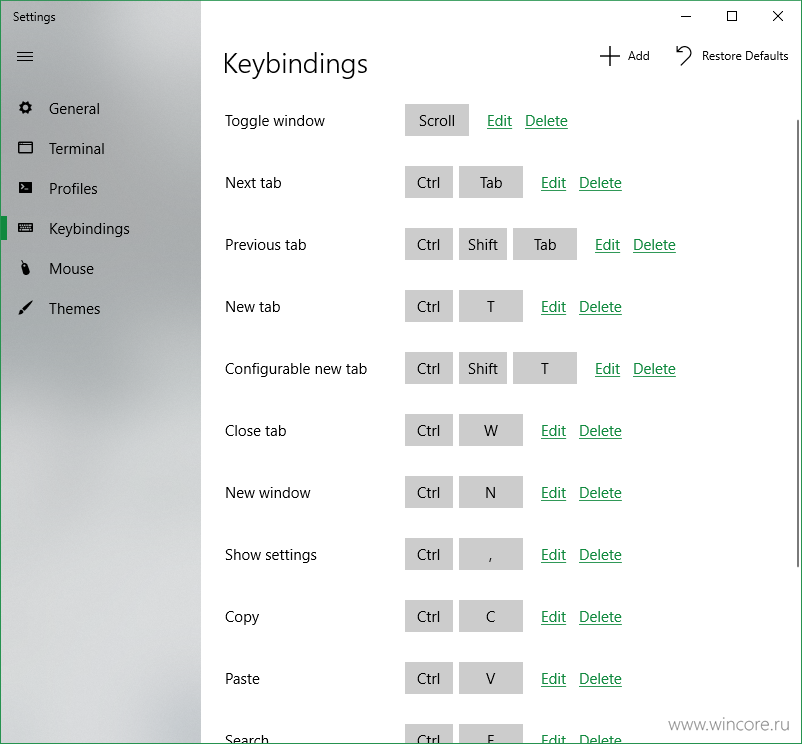The height and width of the screenshot is (744, 802).
Task: Open the hamburger navigation menu
Action: tap(25, 56)
